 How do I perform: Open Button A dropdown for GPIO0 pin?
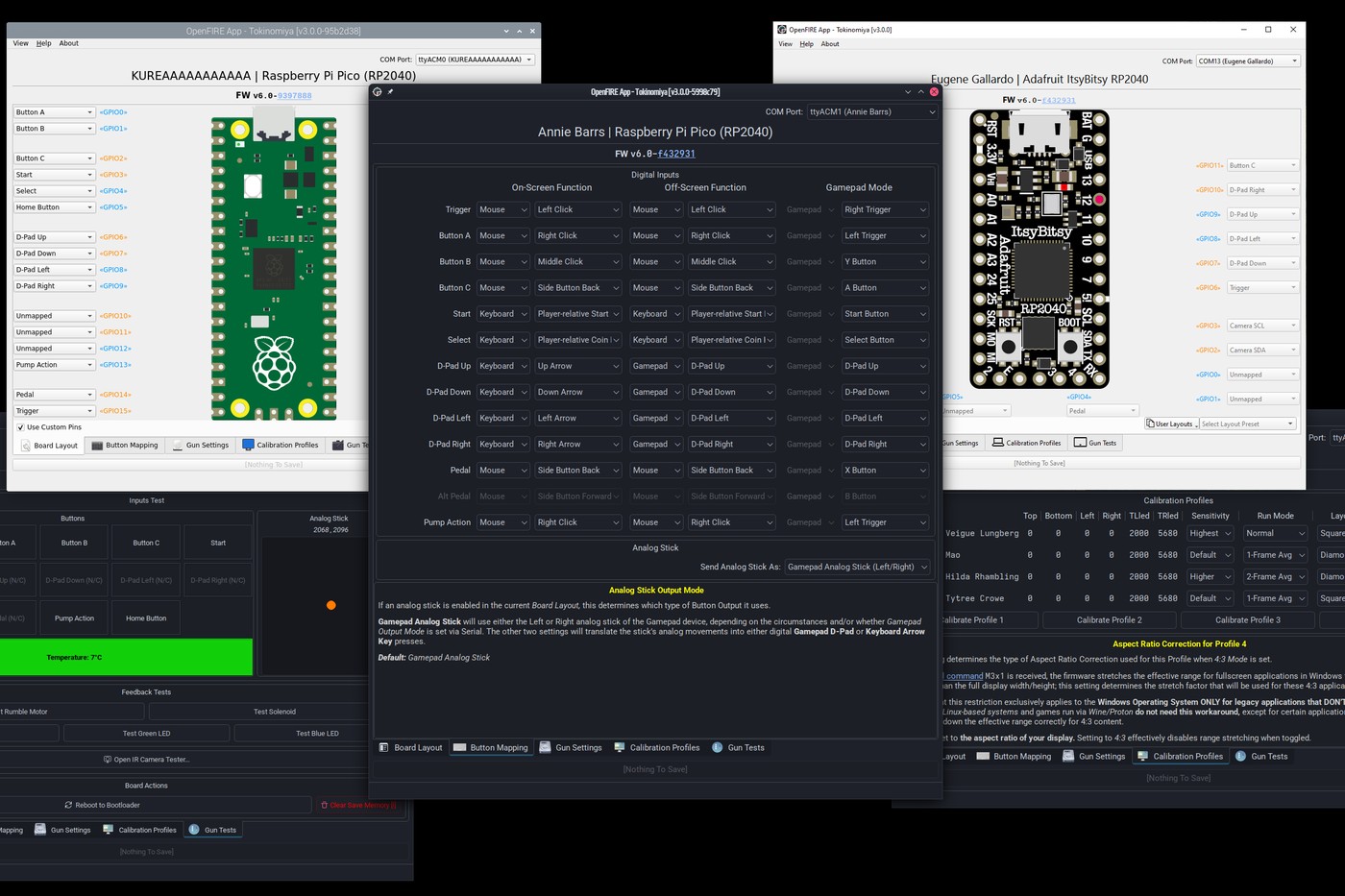(54, 112)
